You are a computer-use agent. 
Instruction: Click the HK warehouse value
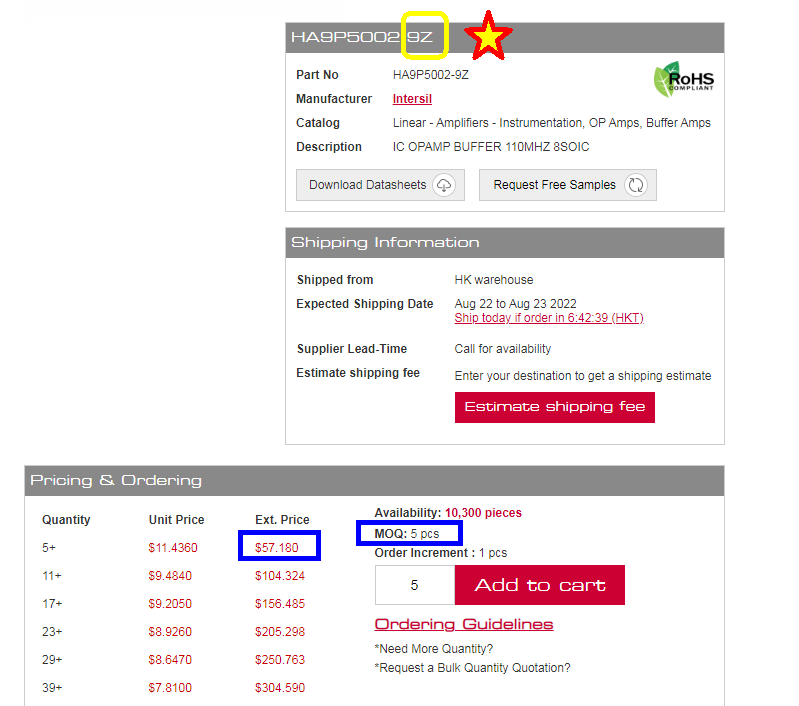tap(494, 280)
